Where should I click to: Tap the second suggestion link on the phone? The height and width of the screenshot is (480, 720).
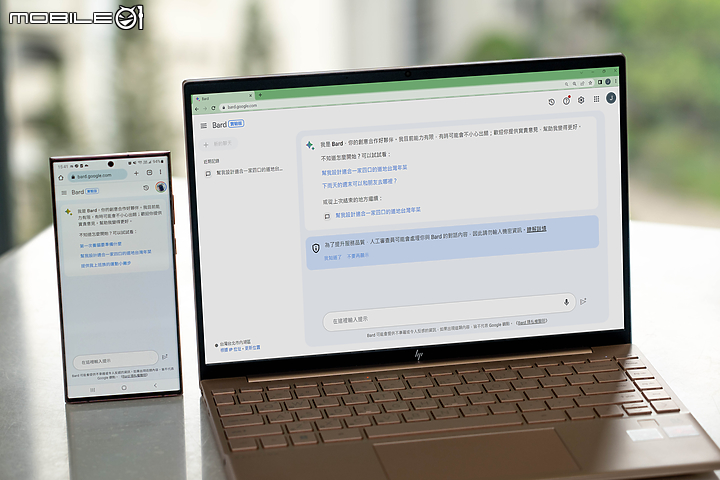coord(116,254)
